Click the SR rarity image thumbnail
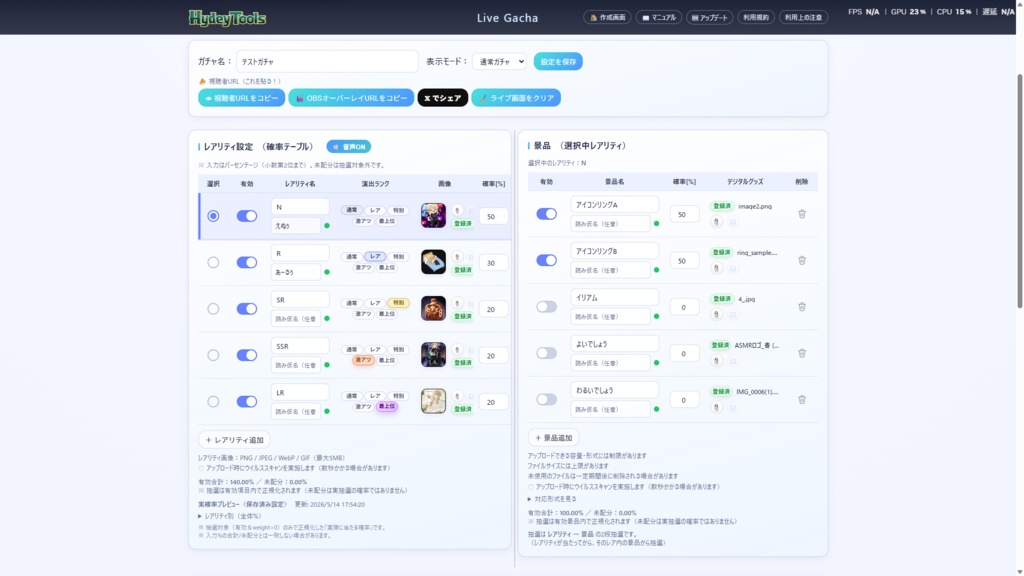This screenshot has height=576, width=1024. coord(433,308)
